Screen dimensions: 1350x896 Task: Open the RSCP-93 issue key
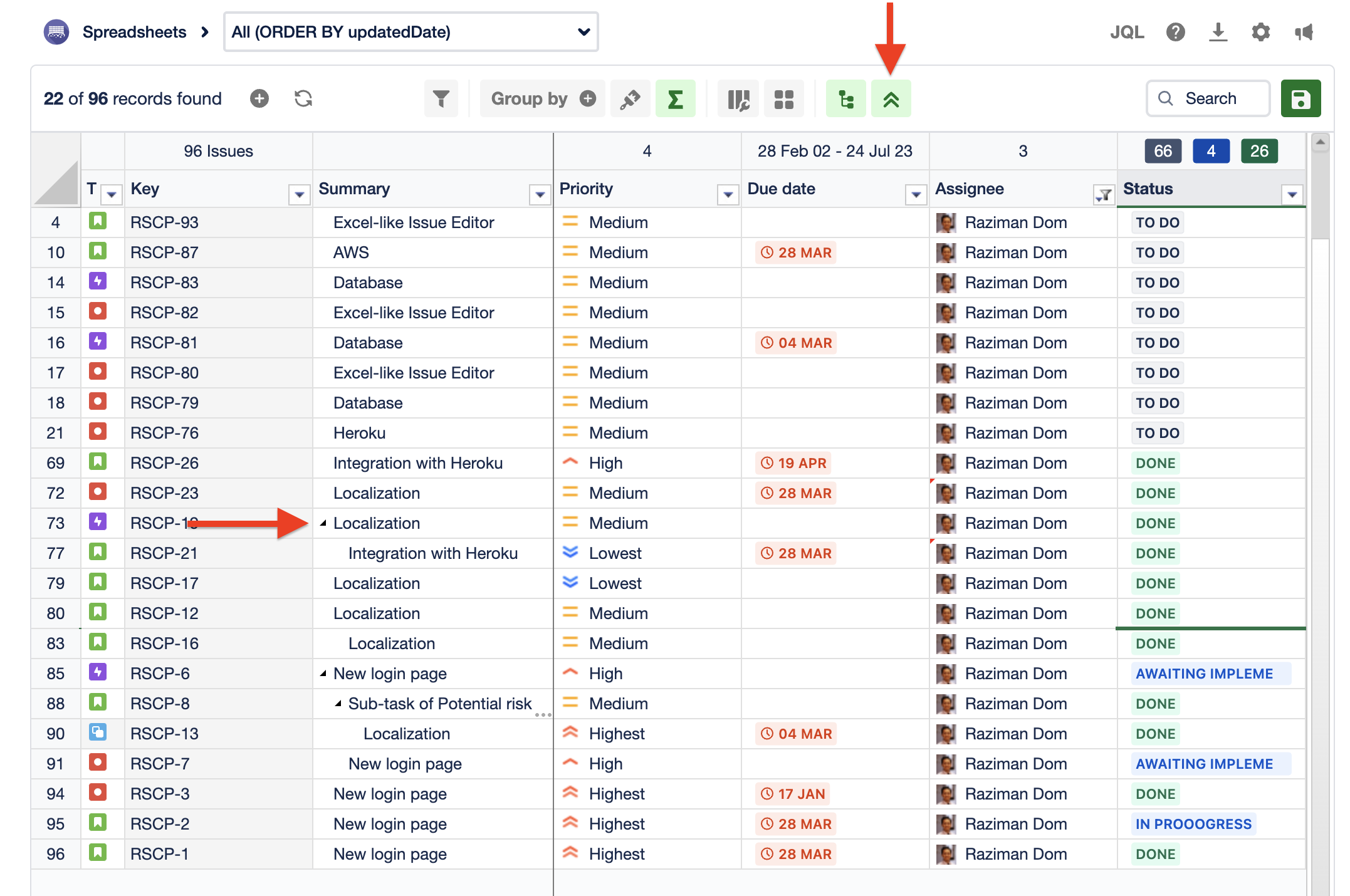pos(164,222)
